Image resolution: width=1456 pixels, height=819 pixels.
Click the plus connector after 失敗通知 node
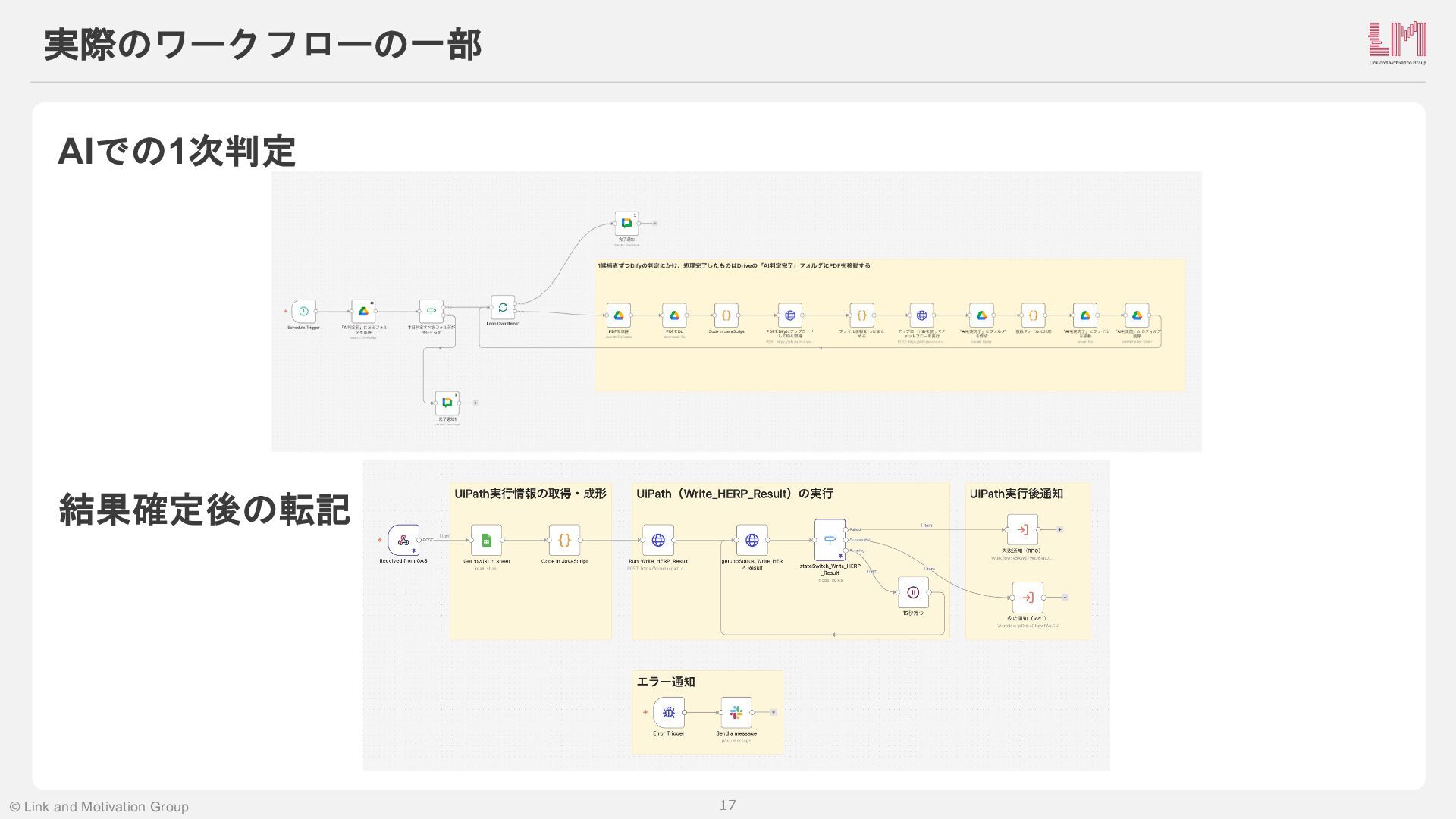click(x=1060, y=529)
